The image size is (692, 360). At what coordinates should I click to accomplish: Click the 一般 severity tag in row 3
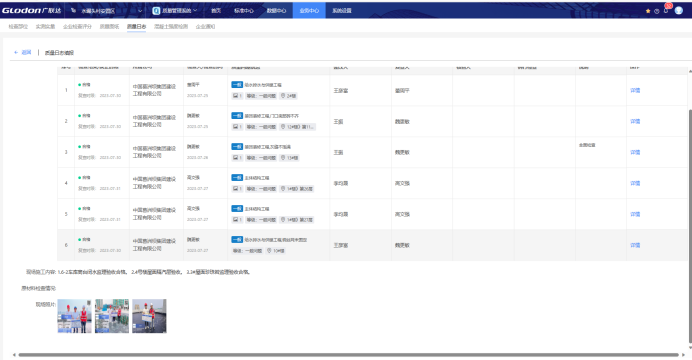coord(237,146)
